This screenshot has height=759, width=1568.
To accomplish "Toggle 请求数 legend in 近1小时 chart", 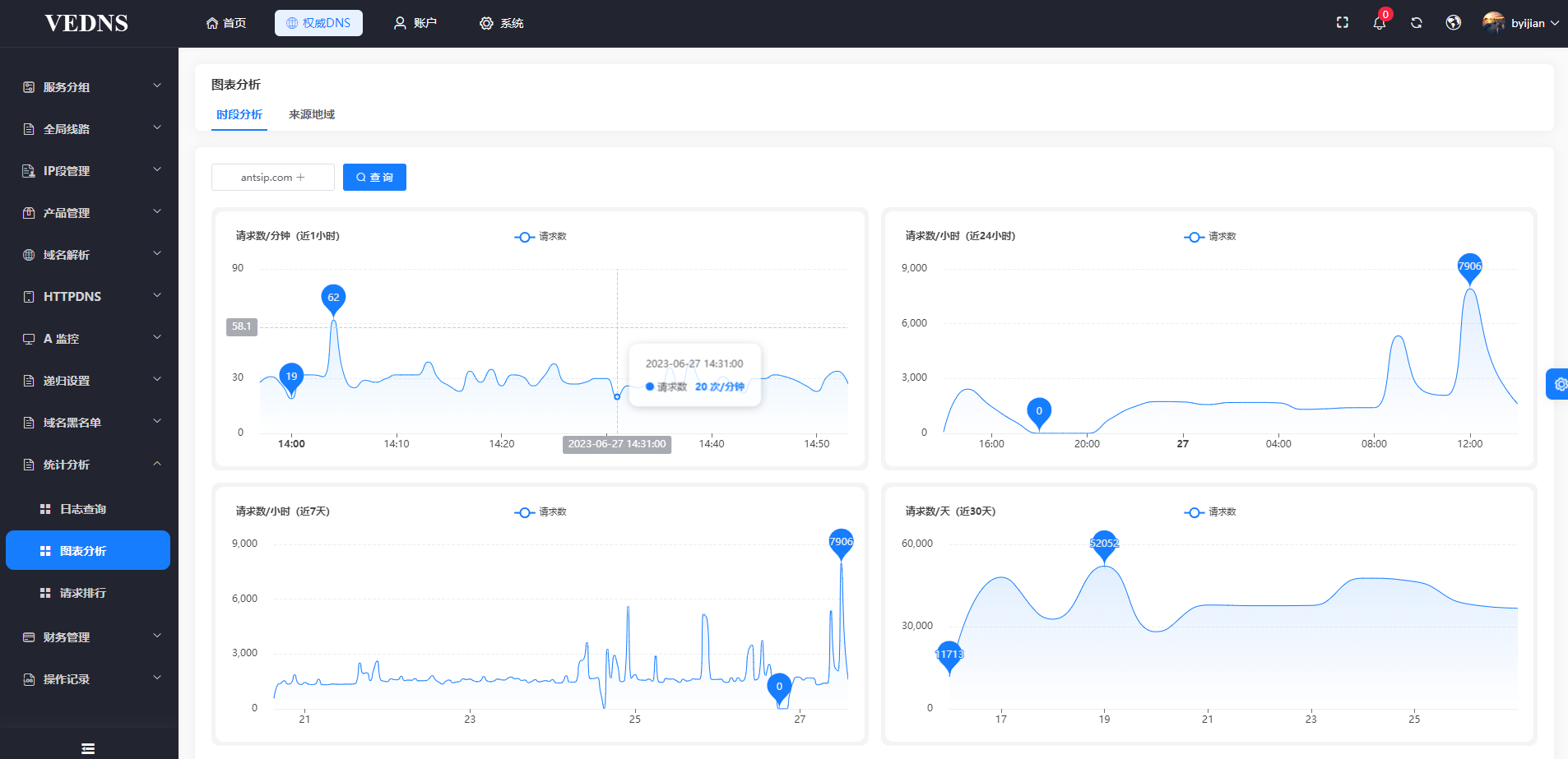I will click(540, 237).
